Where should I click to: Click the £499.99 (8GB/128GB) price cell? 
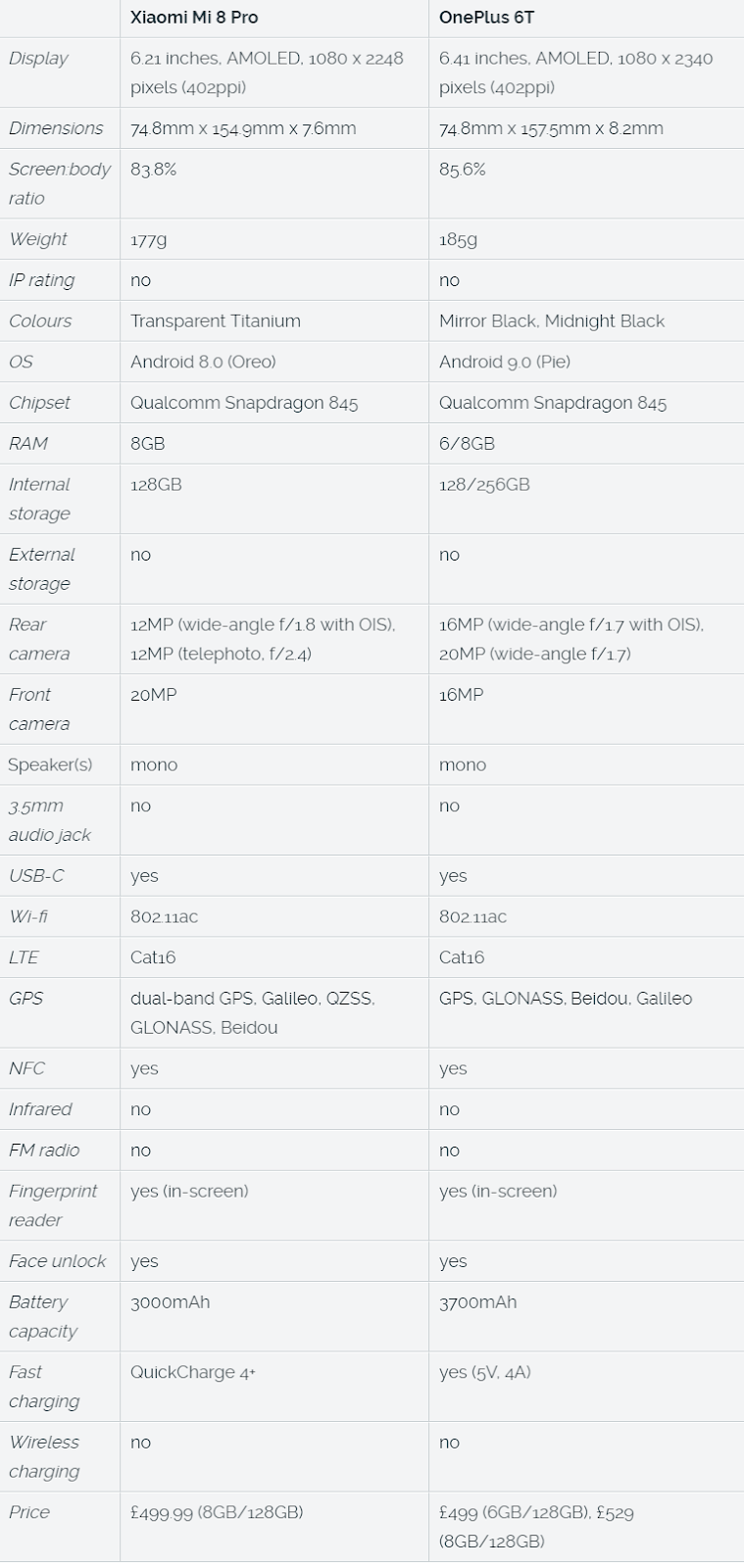217,1513
